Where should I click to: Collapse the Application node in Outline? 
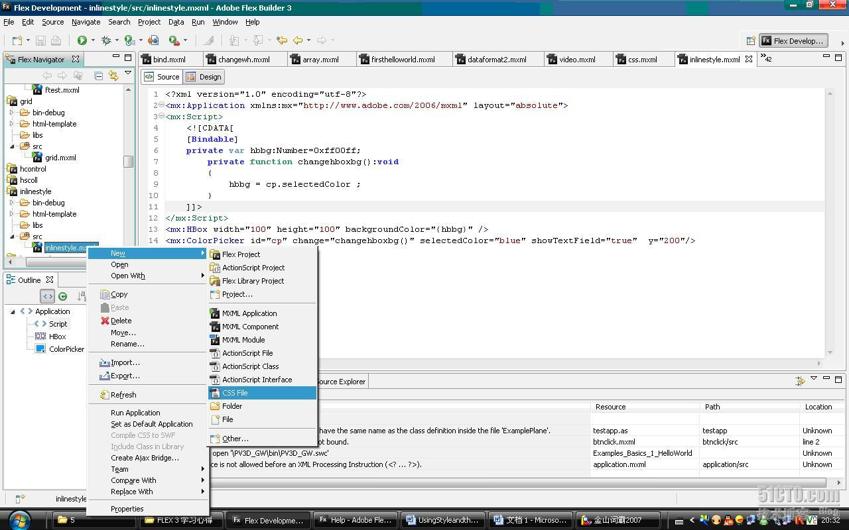(13, 311)
